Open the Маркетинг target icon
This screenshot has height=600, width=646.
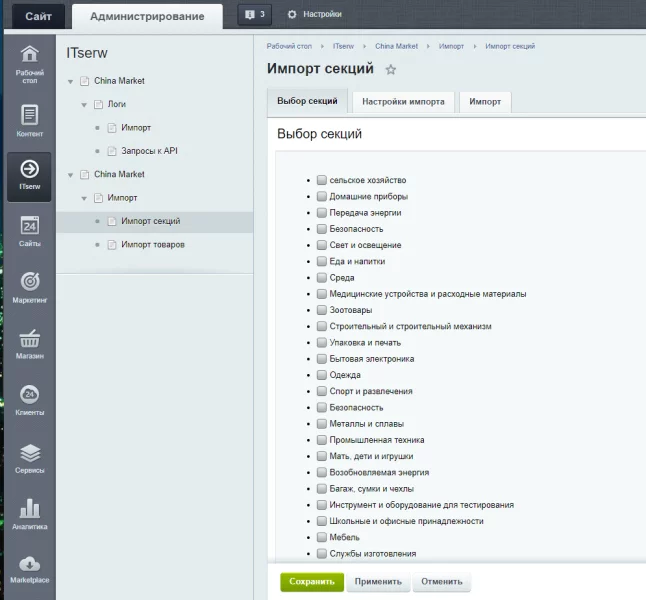point(29,282)
